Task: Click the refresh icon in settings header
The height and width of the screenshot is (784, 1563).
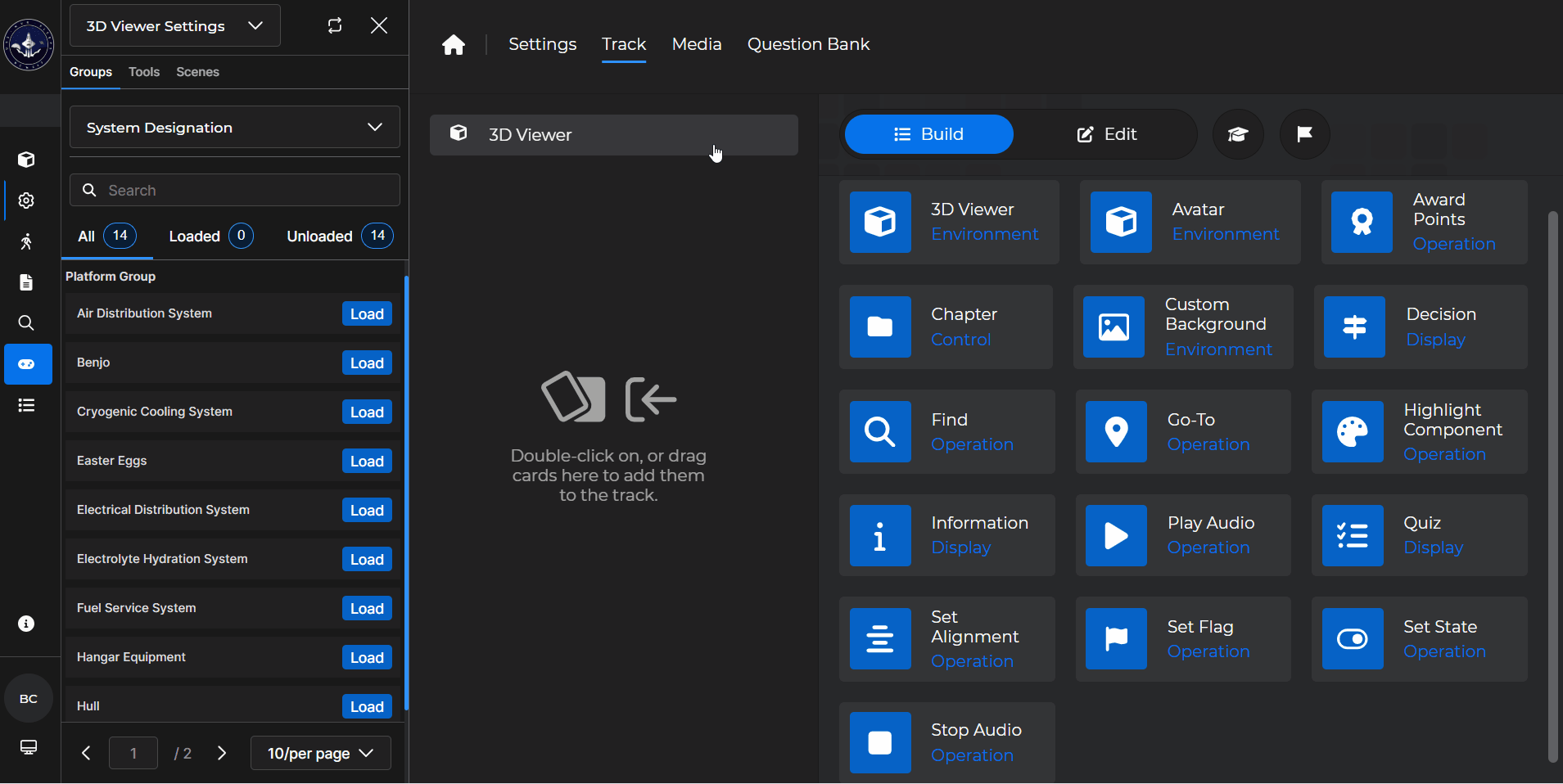Action: [x=335, y=25]
